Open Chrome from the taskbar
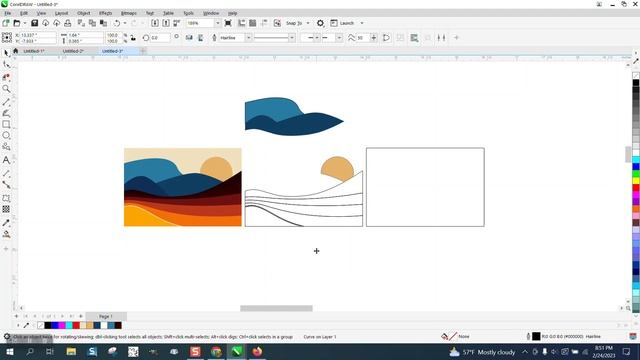This screenshot has width=640, height=360. [x=216, y=351]
